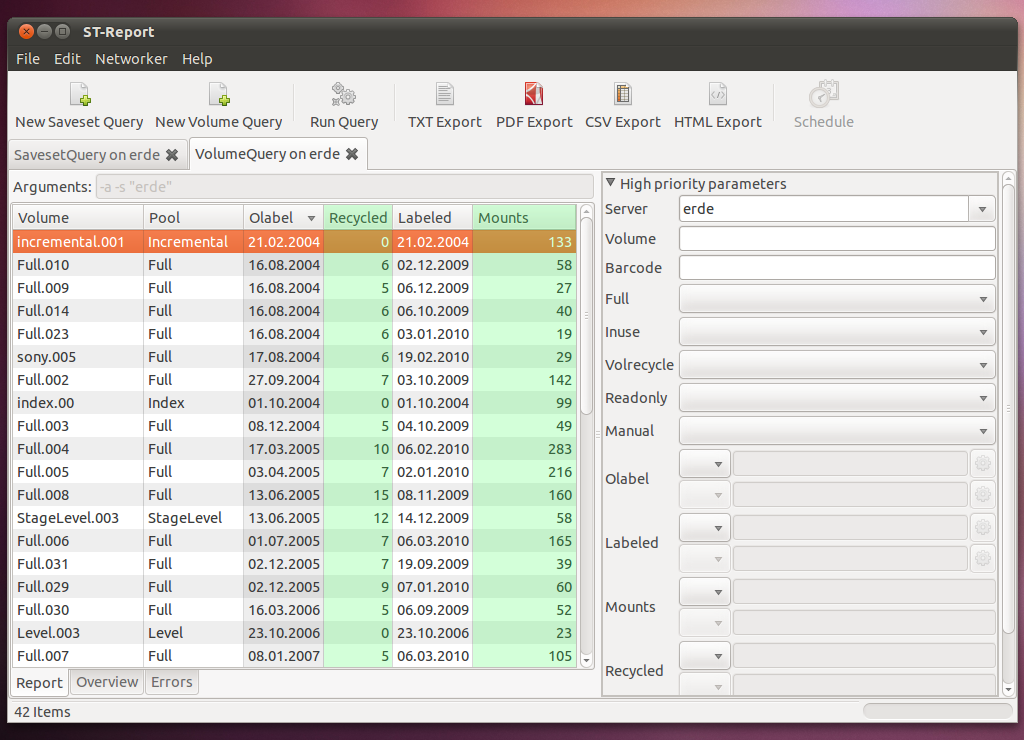Click the Labeled column header

point(432,217)
